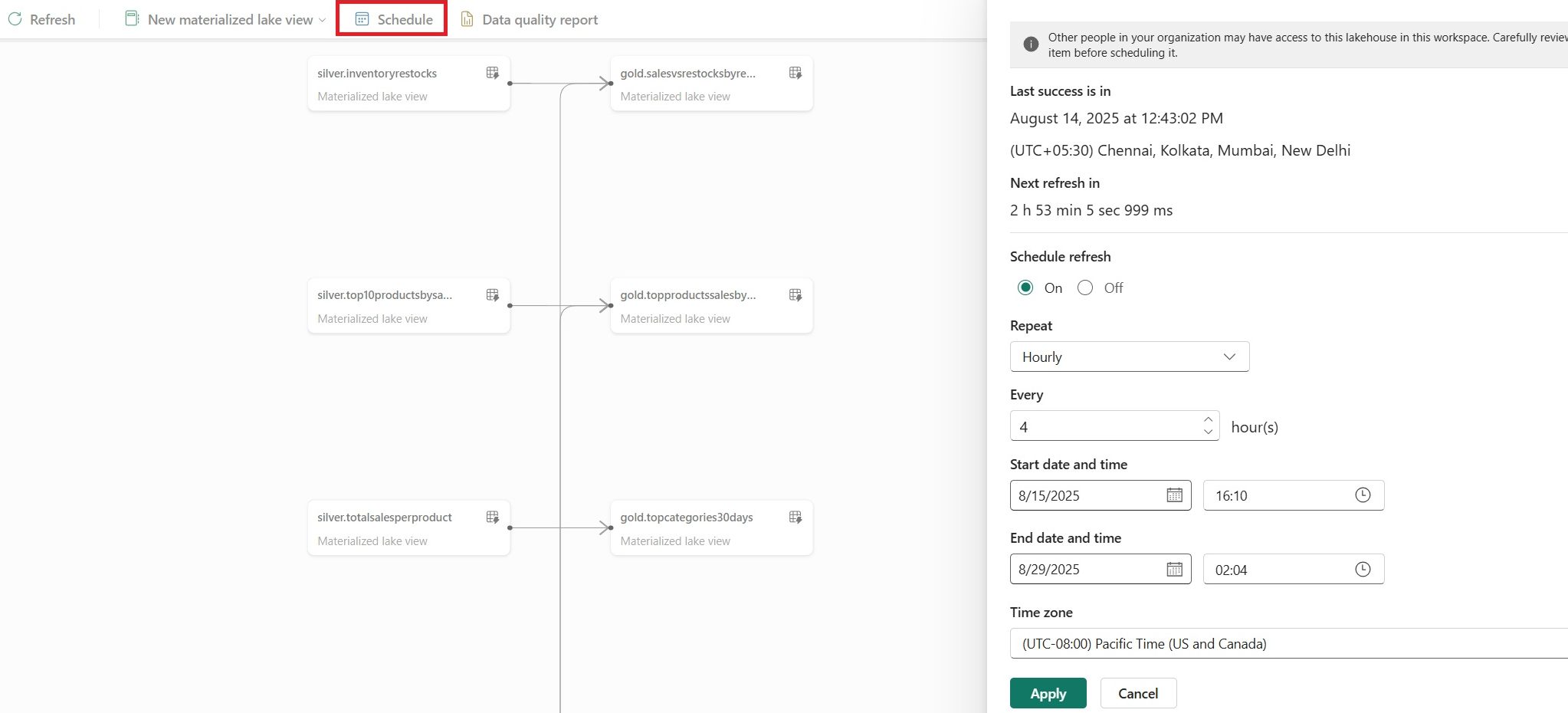Click the Apply button
Image resolution: width=1568 pixels, height=713 pixels.
[x=1048, y=692]
